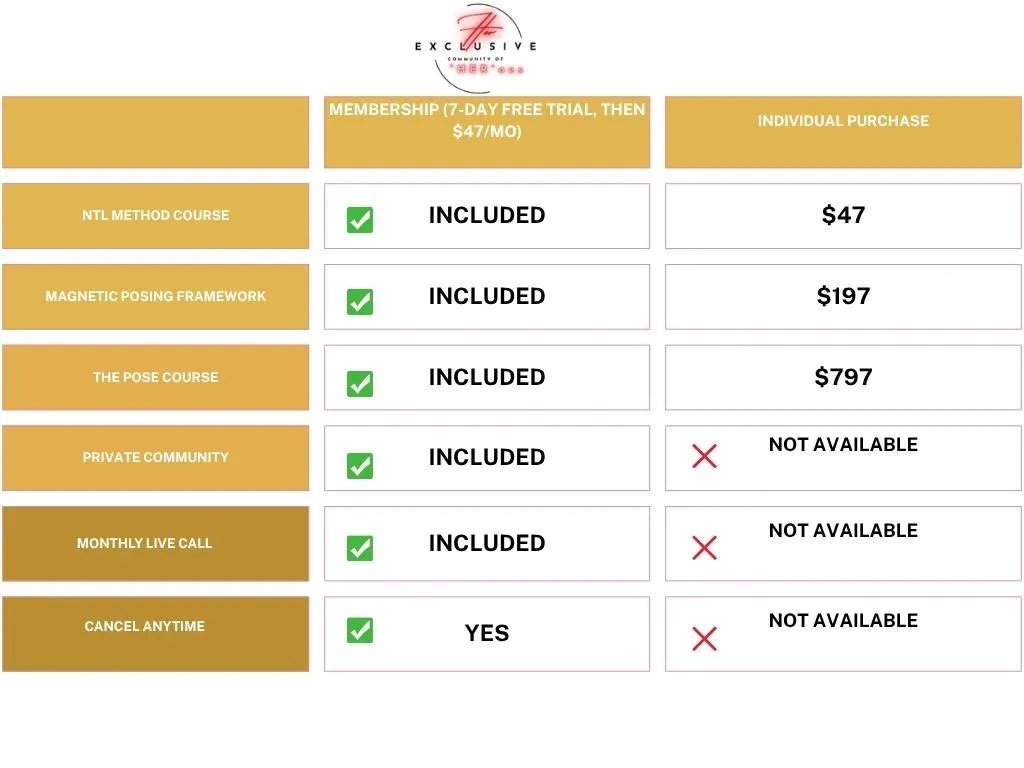Viewport: 1024px width, 768px height.
Task: Click the $797 price cell
Action: 843,377
